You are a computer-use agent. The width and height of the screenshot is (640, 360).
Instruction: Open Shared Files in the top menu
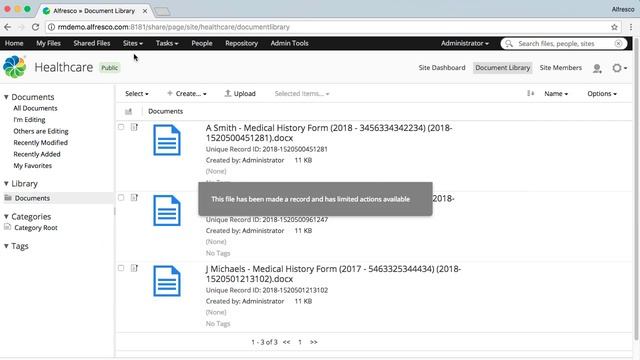(x=91, y=43)
